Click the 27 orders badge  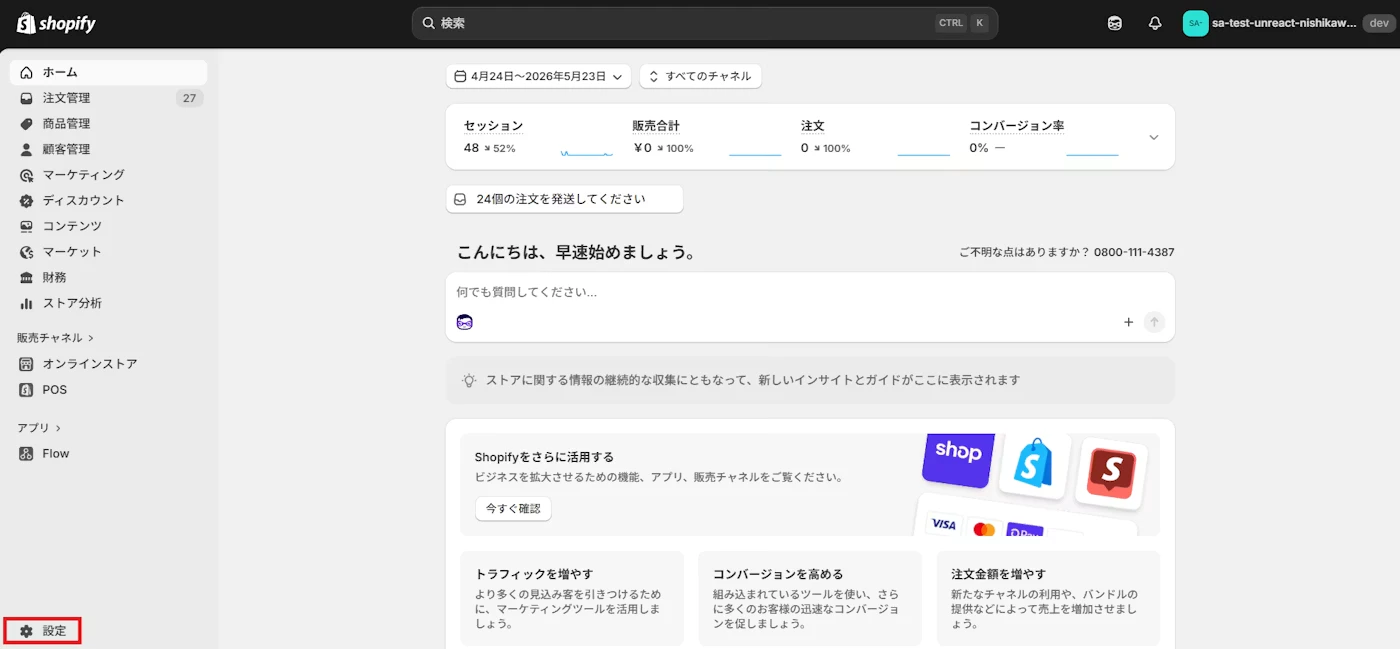coord(189,98)
